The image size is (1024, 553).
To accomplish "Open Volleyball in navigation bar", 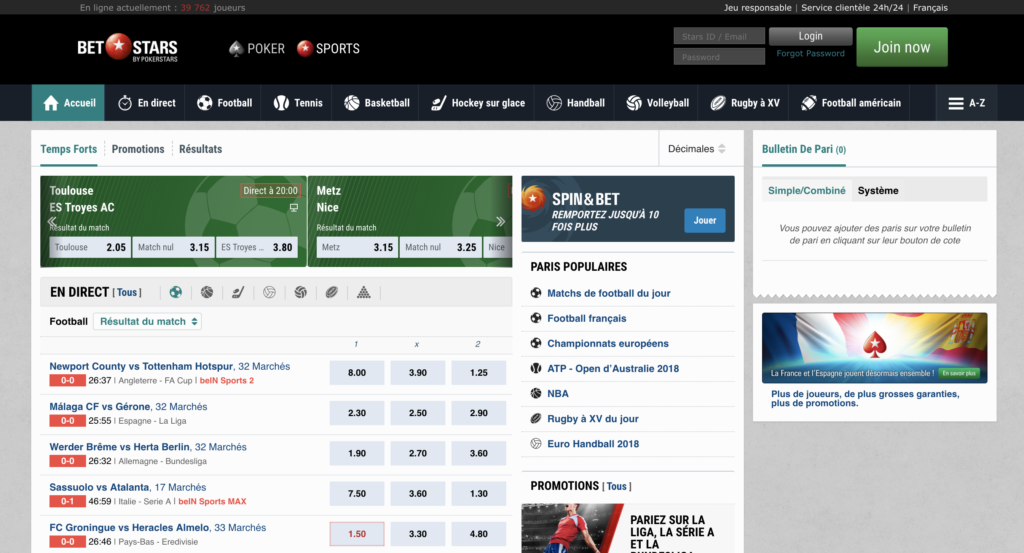I will click(x=657, y=103).
